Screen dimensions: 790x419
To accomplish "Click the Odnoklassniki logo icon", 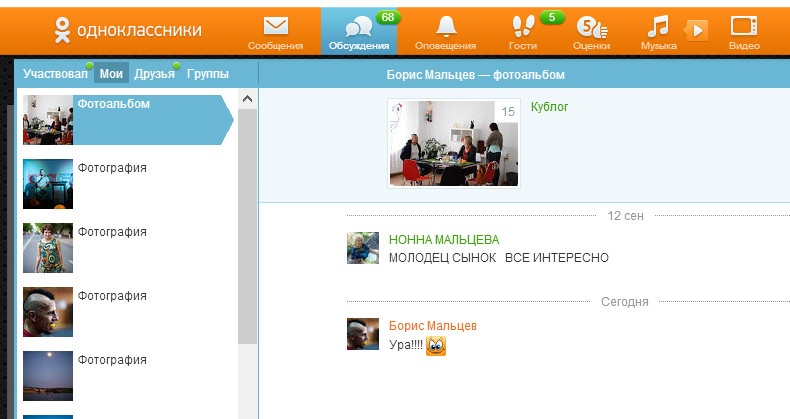I will (62, 30).
